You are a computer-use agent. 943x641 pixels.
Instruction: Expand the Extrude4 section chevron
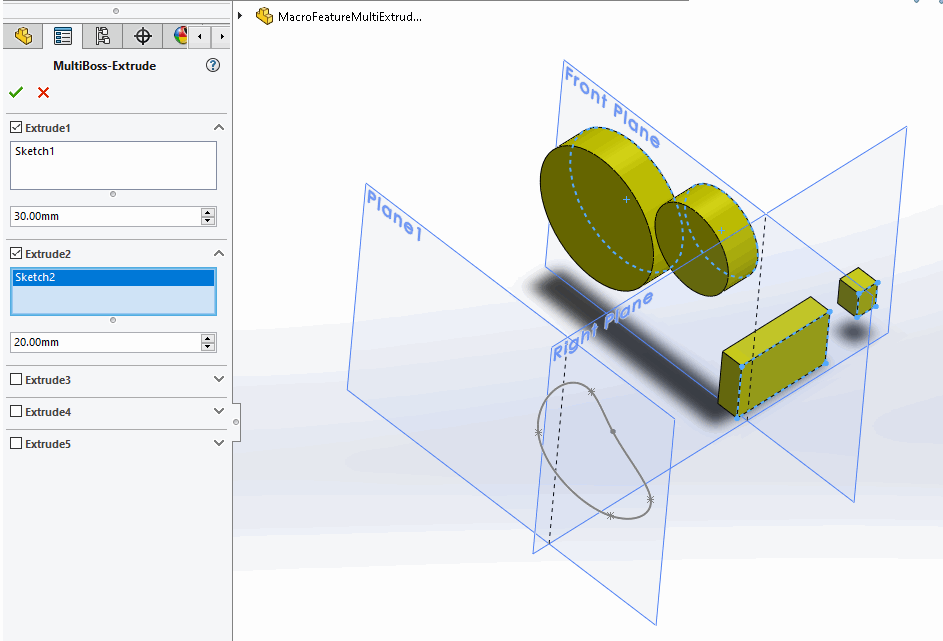coord(219,411)
